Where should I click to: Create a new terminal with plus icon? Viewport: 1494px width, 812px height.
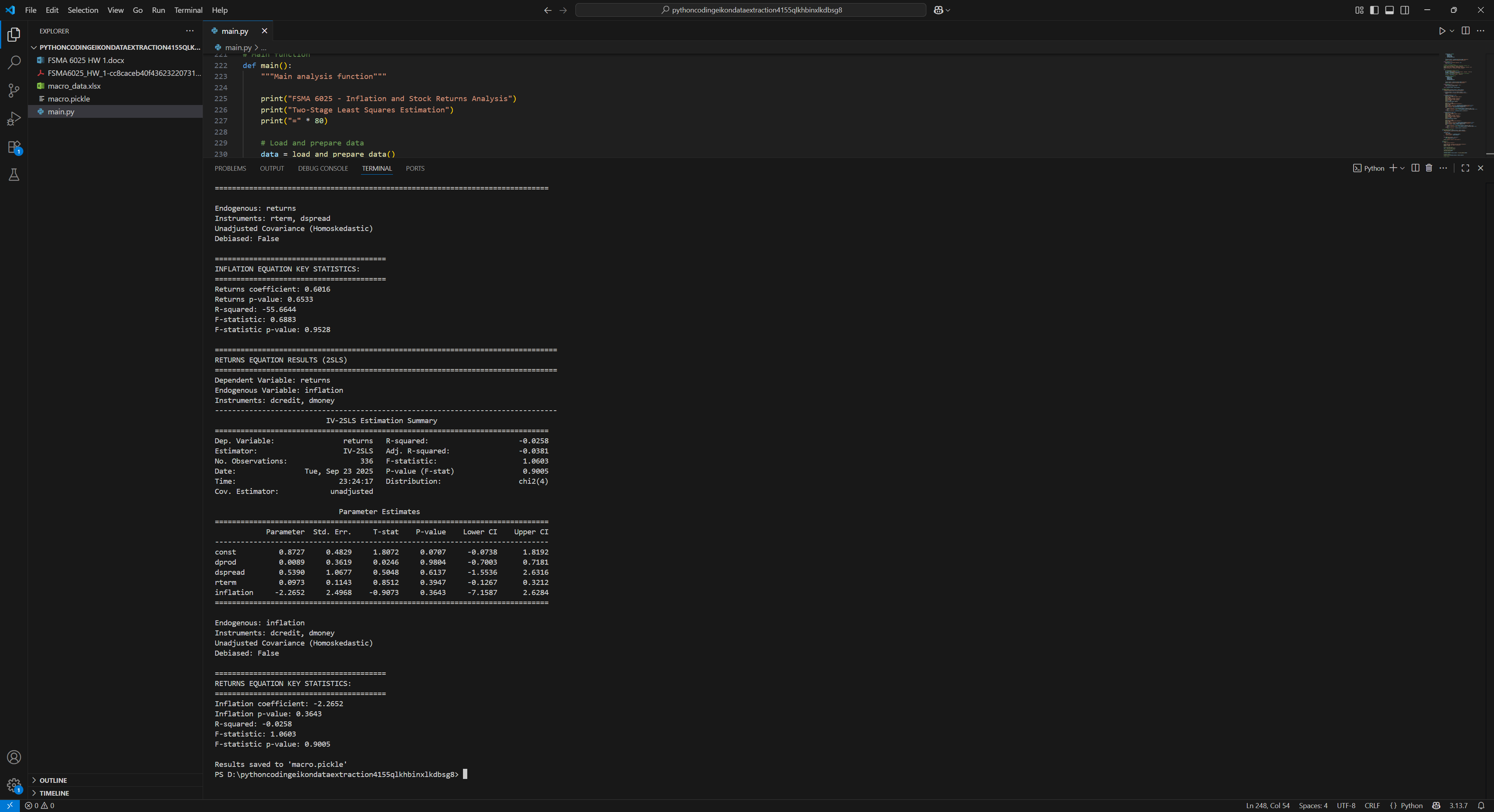pos(1393,168)
